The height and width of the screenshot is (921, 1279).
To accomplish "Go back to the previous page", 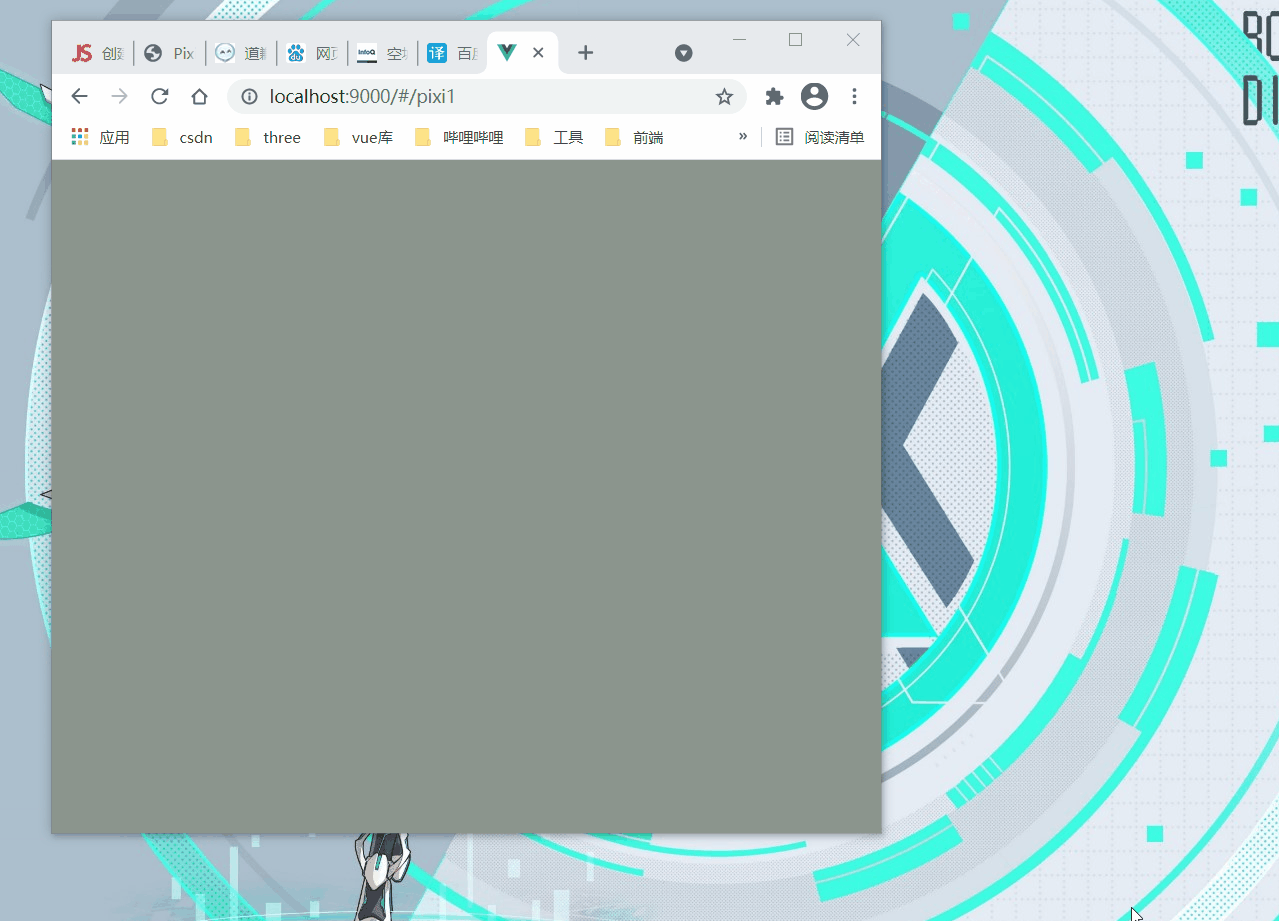I will click(79, 97).
